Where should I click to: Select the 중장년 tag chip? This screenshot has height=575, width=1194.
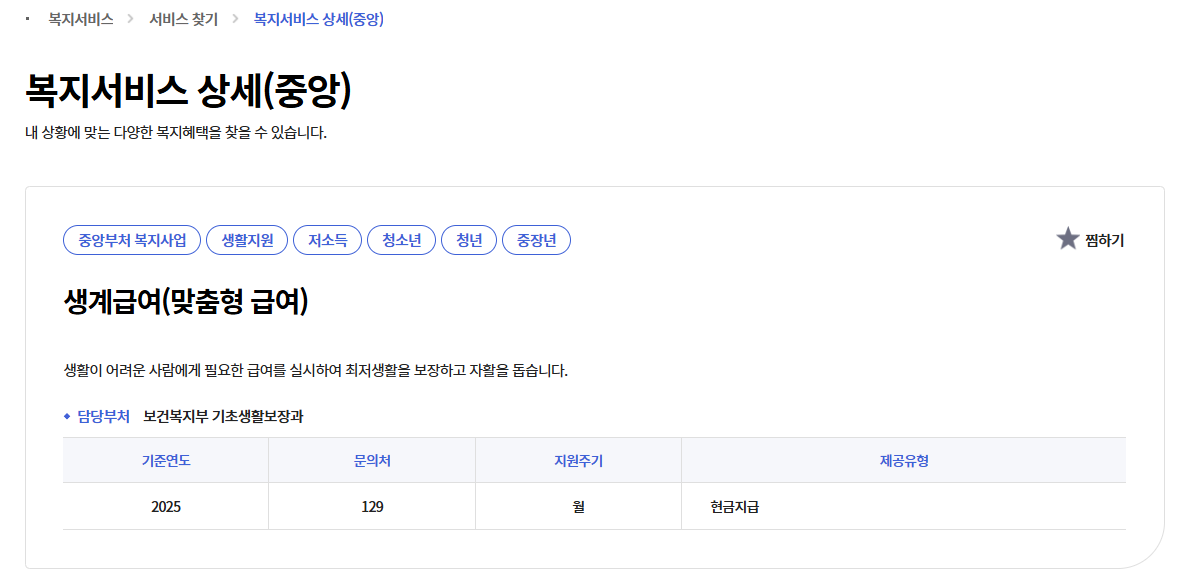536,241
